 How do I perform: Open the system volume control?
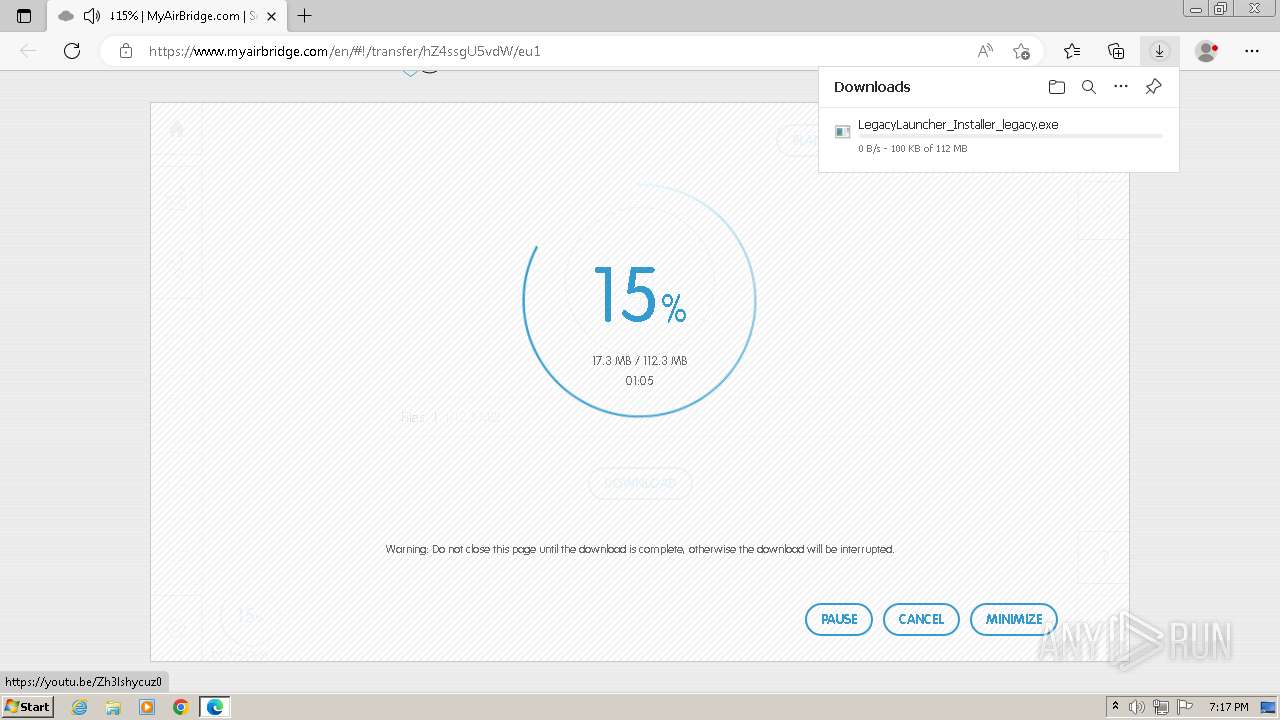(x=1137, y=707)
